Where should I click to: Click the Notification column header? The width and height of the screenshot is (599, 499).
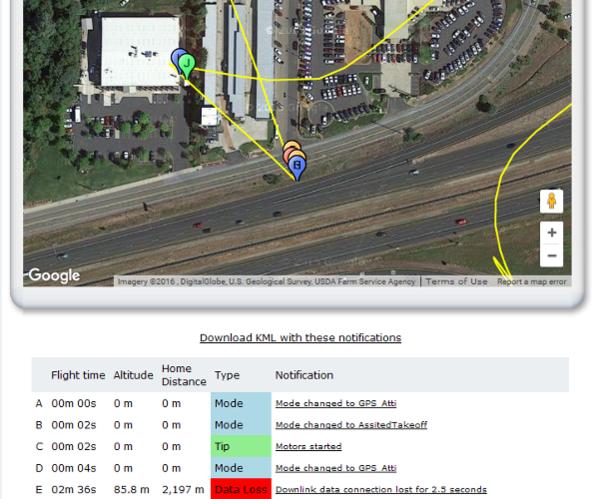tap(304, 375)
